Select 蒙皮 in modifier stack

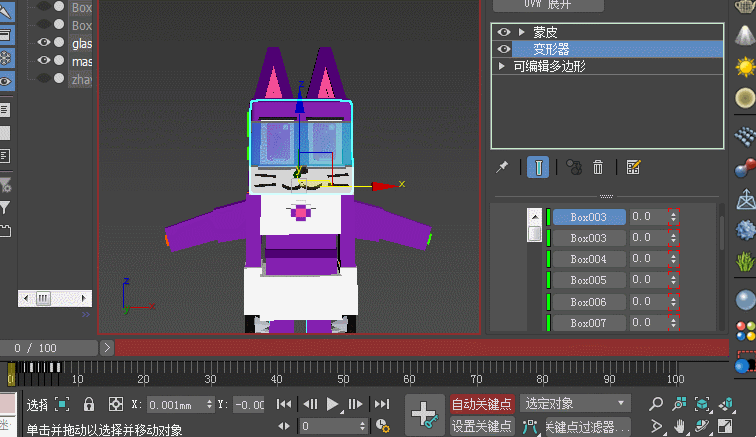point(545,32)
